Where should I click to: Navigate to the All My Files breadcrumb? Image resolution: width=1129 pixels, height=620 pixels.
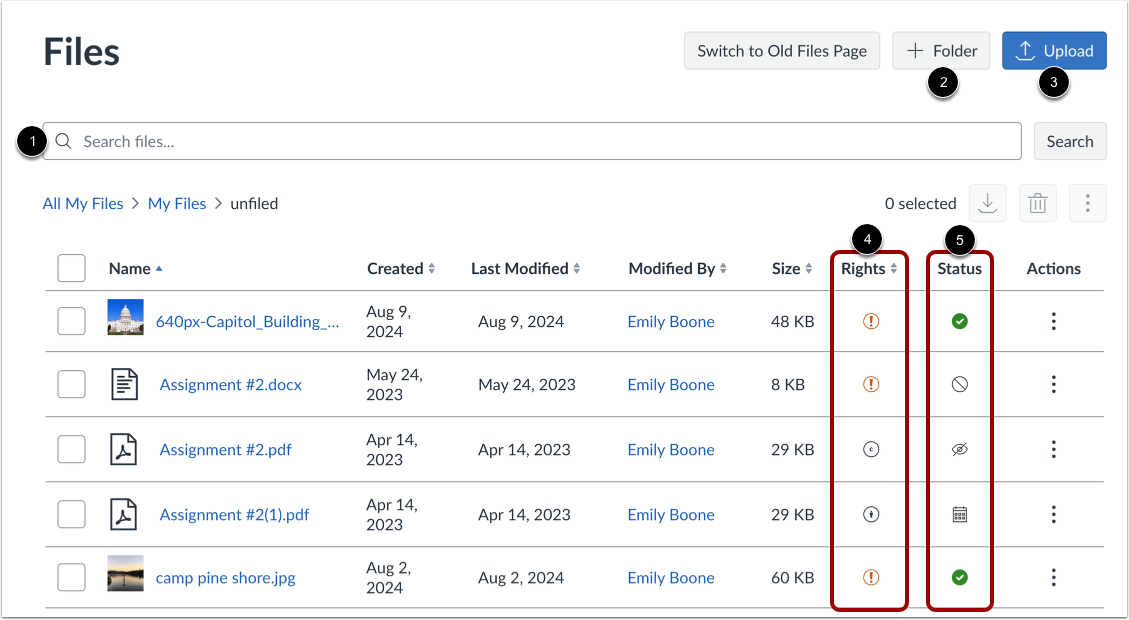tap(83, 203)
